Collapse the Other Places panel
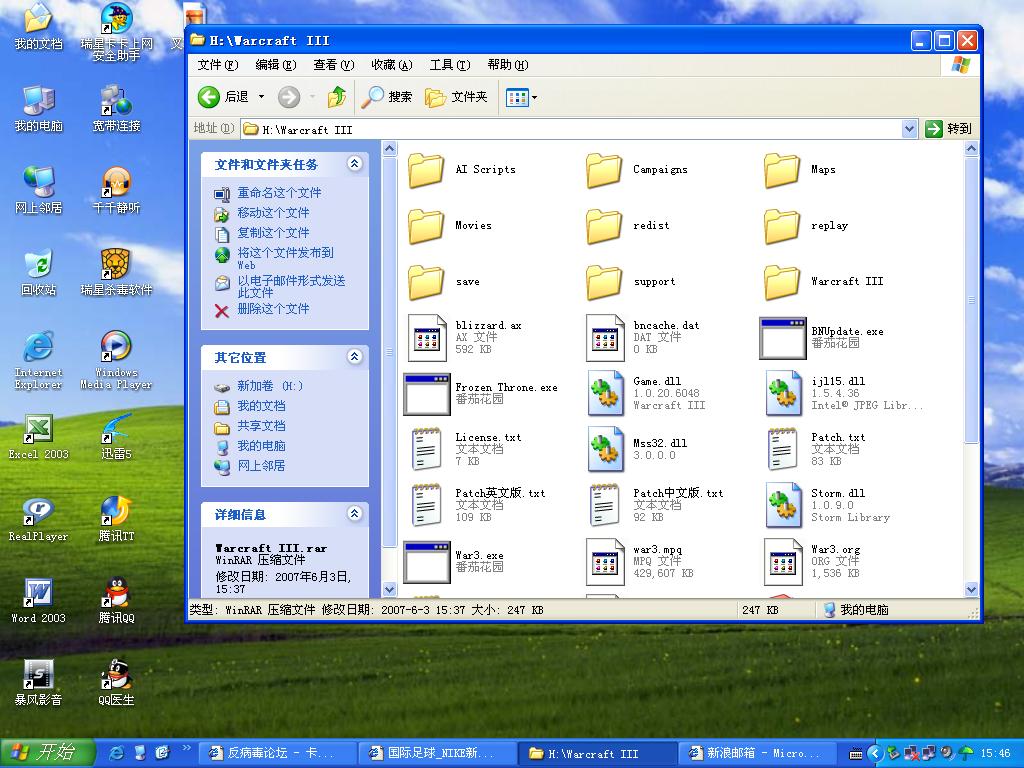The width and height of the screenshot is (1024, 768). coord(355,357)
